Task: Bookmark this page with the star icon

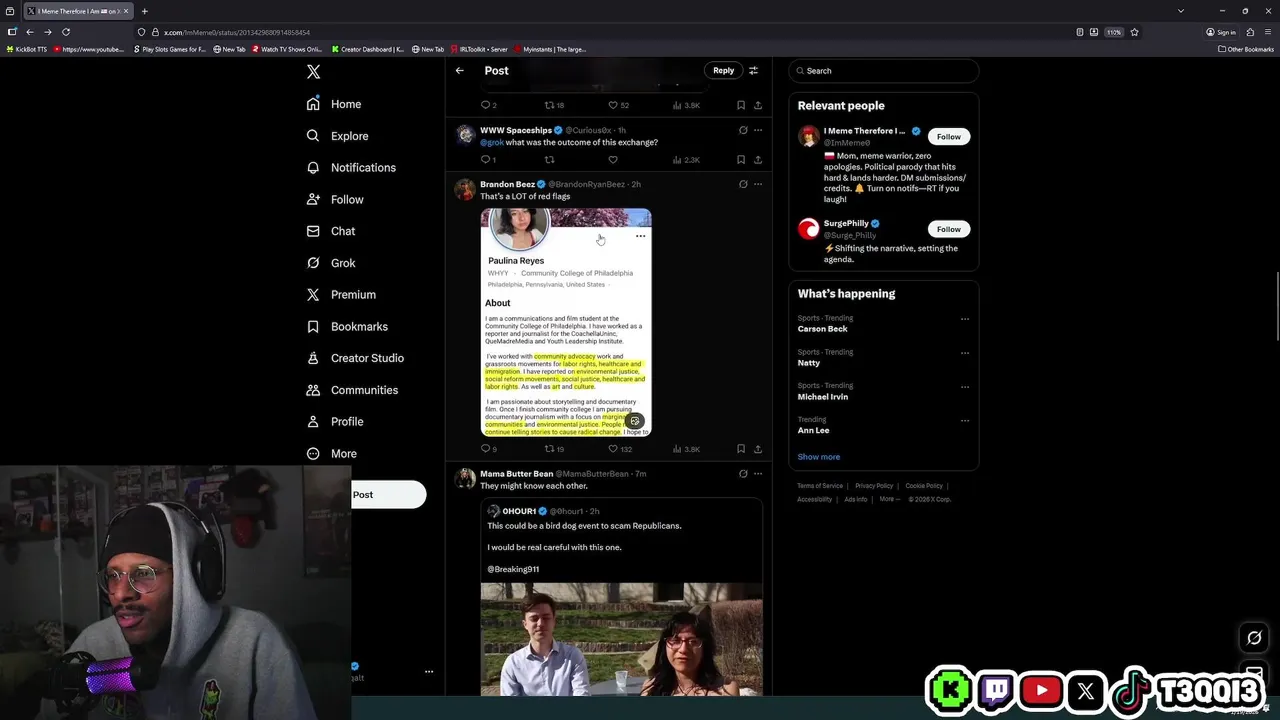Action: point(1134,32)
